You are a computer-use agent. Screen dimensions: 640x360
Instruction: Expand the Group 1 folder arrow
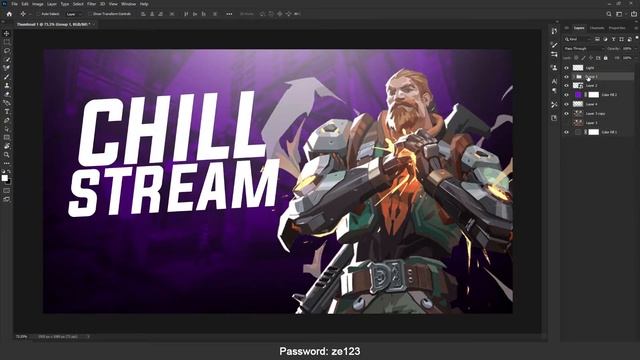[573, 77]
